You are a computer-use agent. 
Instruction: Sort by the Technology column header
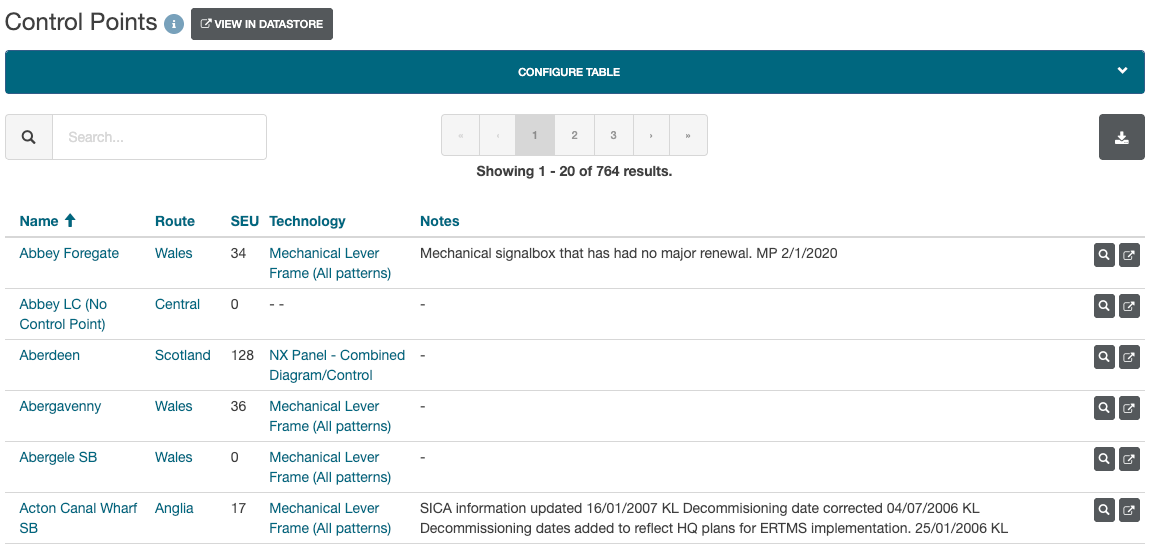coord(307,221)
